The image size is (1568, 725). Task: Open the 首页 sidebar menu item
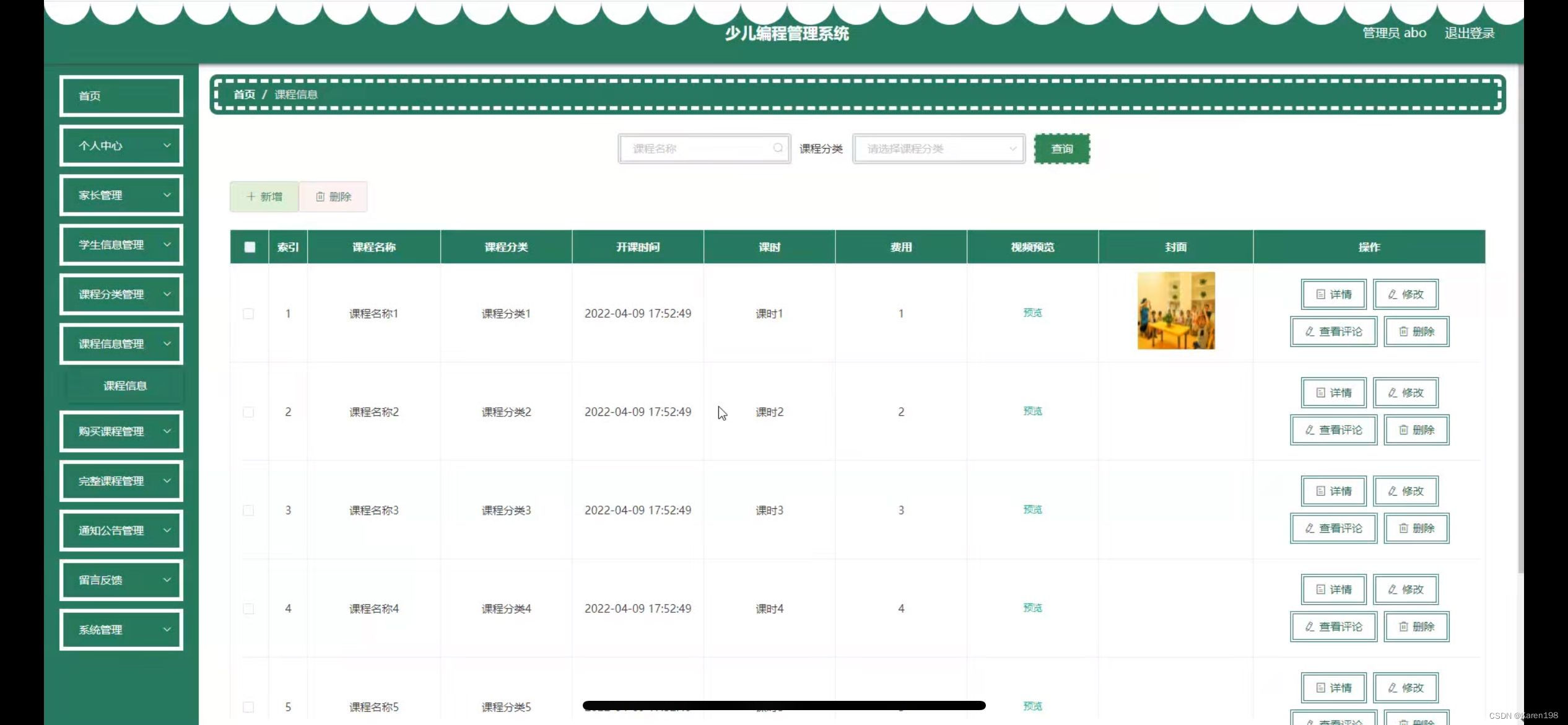(x=121, y=96)
